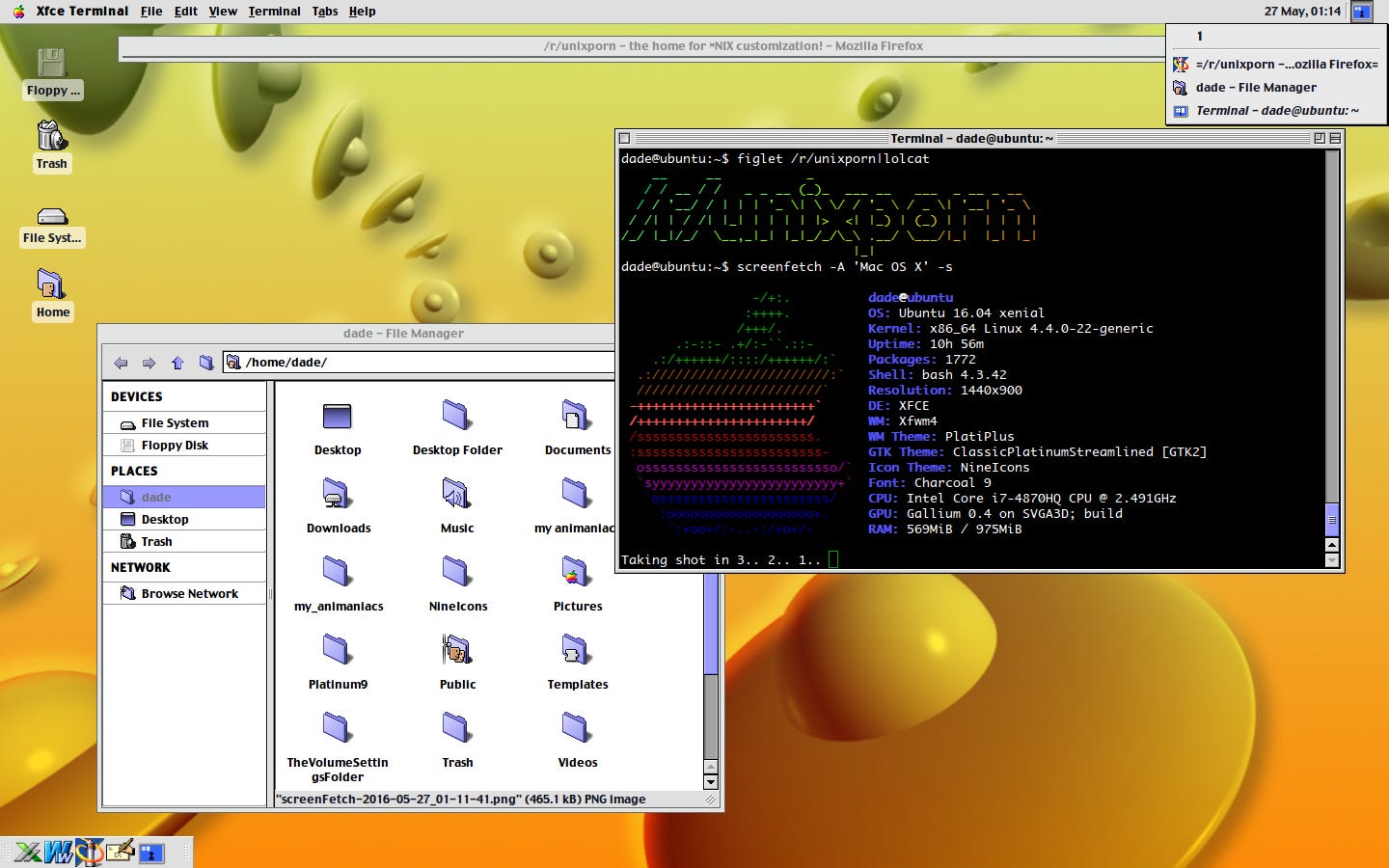Screen dimensions: 1389x868
Task: Collapse the DEVICES sidebar section
Action: click(x=136, y=396)
